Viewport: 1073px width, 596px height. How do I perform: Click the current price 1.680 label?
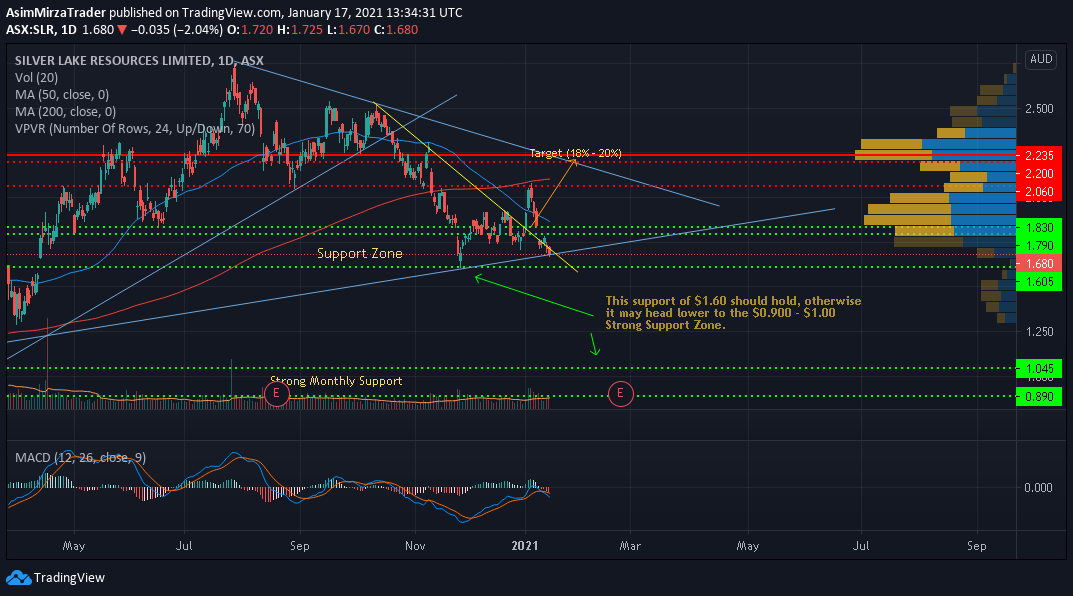tap(1039, 263)
